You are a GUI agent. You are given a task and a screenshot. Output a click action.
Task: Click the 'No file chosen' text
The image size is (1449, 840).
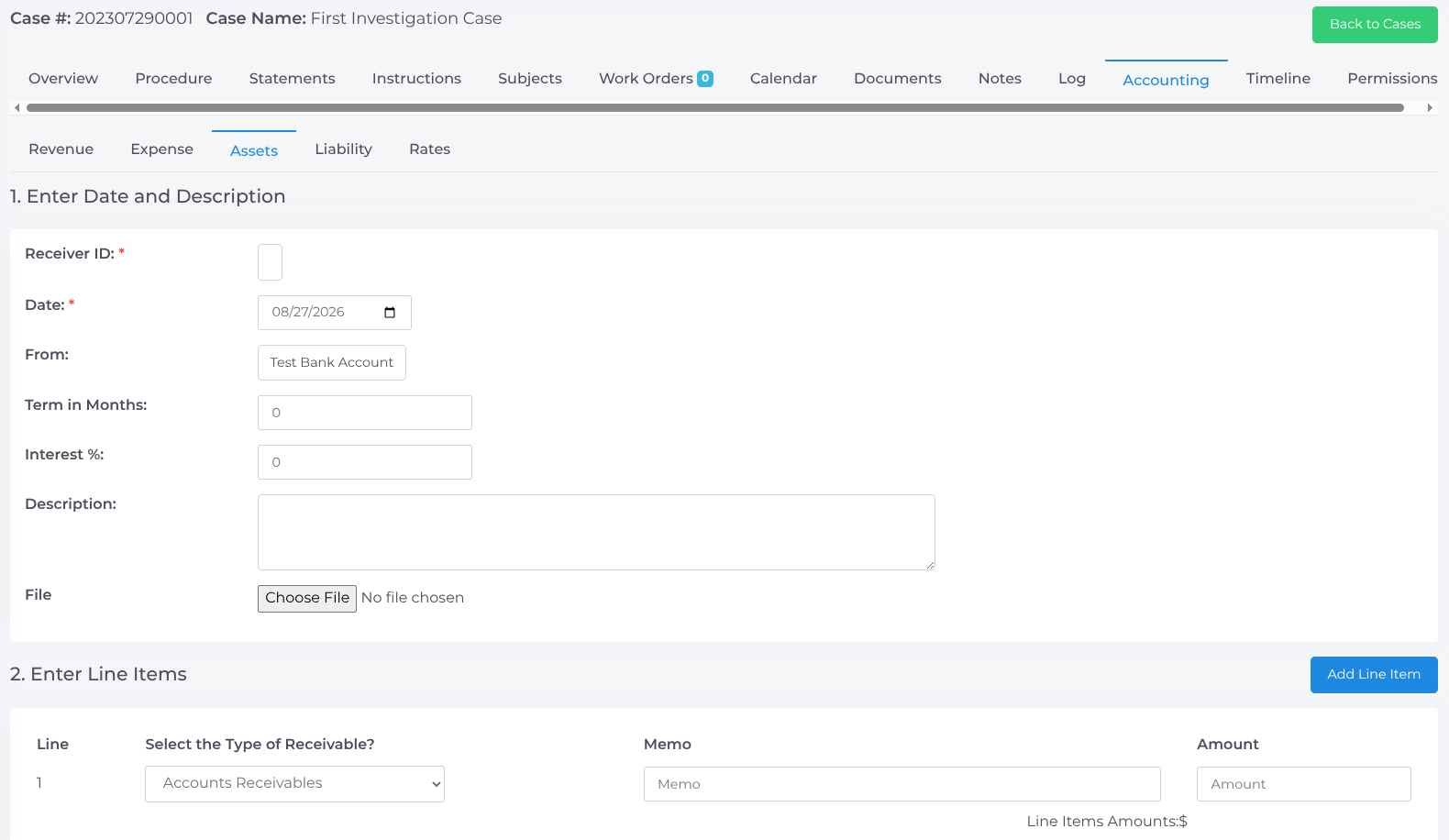pos(413,598)
